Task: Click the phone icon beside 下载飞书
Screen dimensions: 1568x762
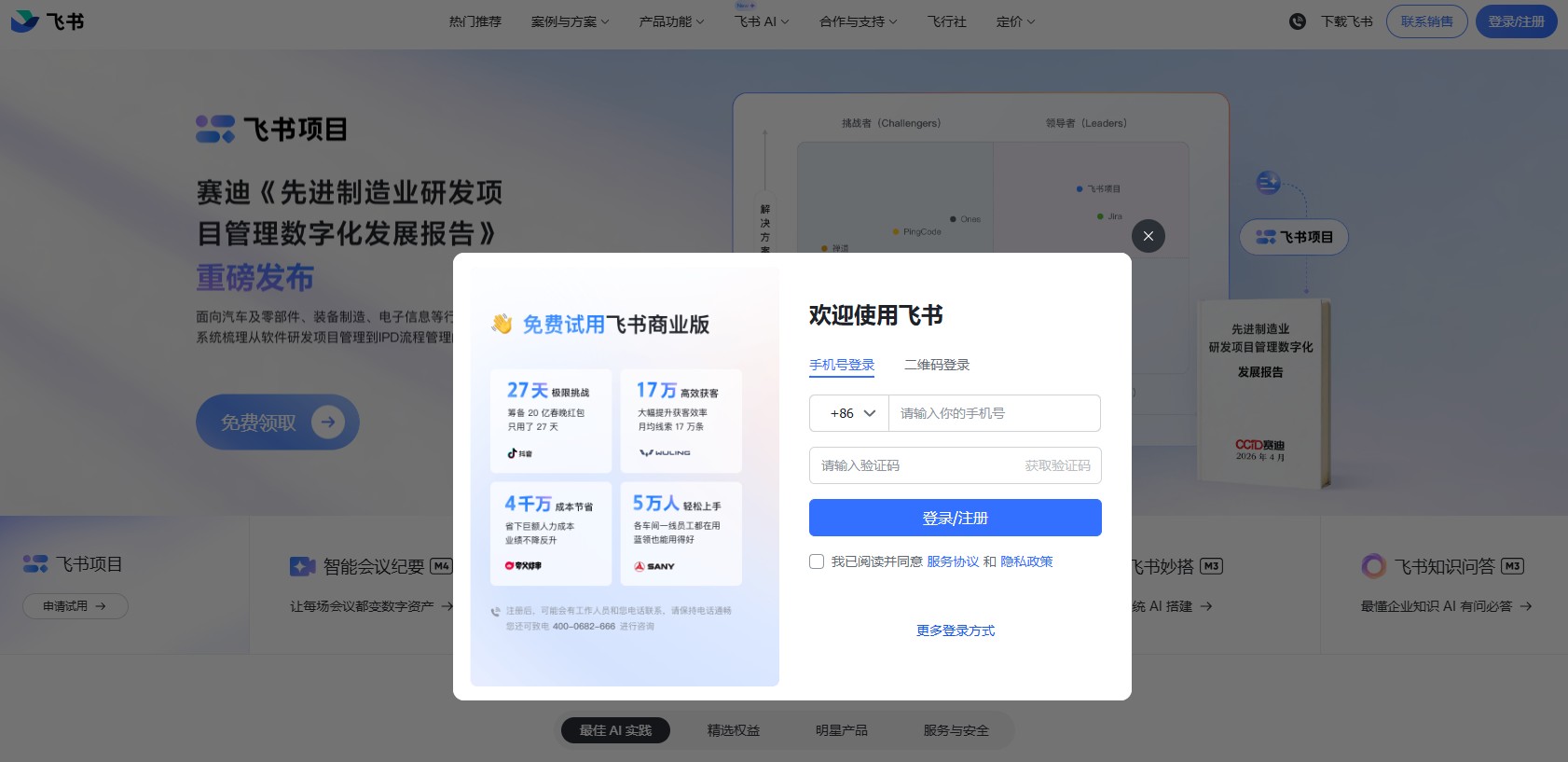Action: (1298, 21)
